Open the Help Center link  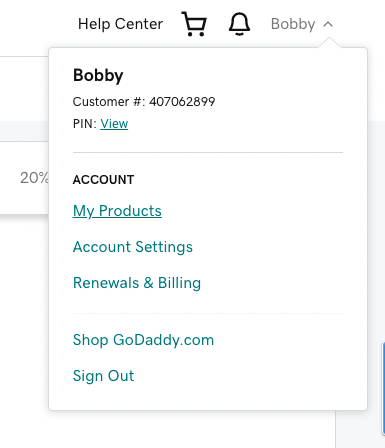(120, 24)
